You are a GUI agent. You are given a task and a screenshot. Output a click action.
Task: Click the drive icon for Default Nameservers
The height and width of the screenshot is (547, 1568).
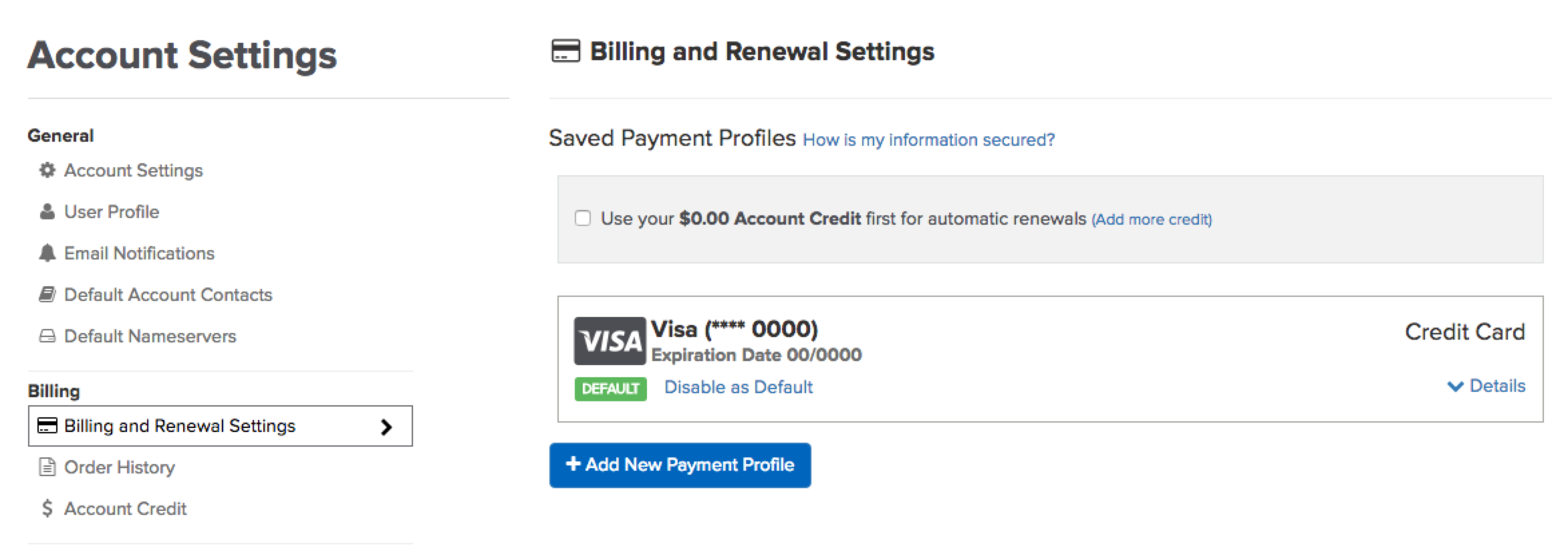click(47, 336)
